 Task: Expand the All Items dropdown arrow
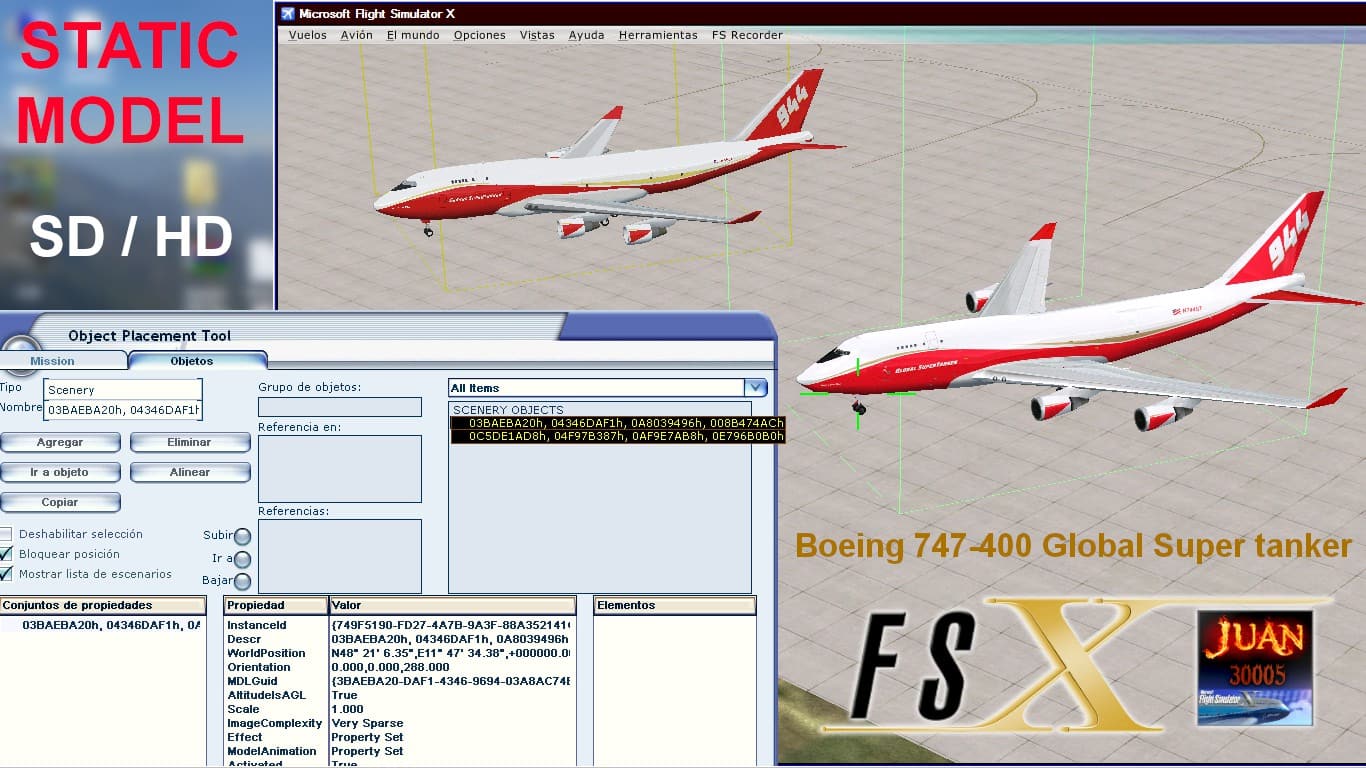point(756,388)
